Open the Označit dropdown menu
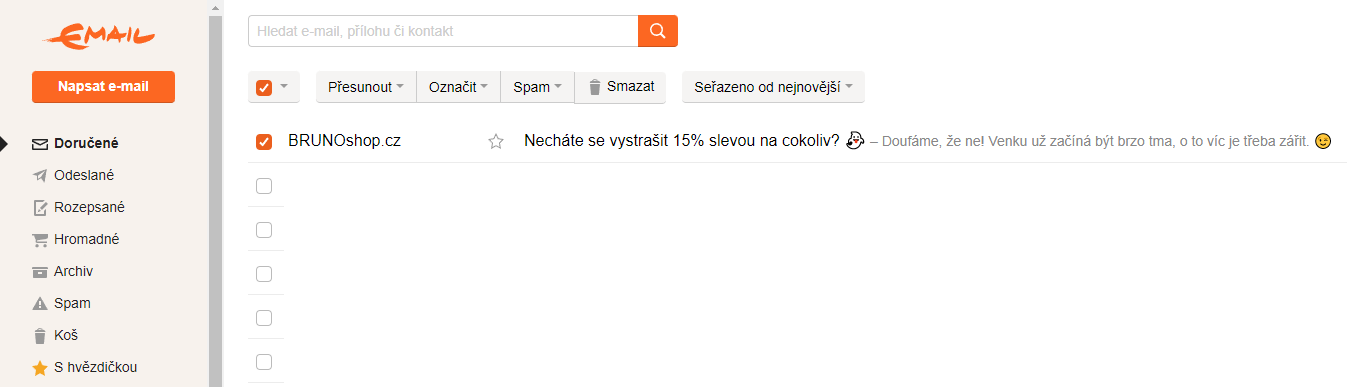The height and width of the screenshot is (387, 1347). [x=458, y=87]
